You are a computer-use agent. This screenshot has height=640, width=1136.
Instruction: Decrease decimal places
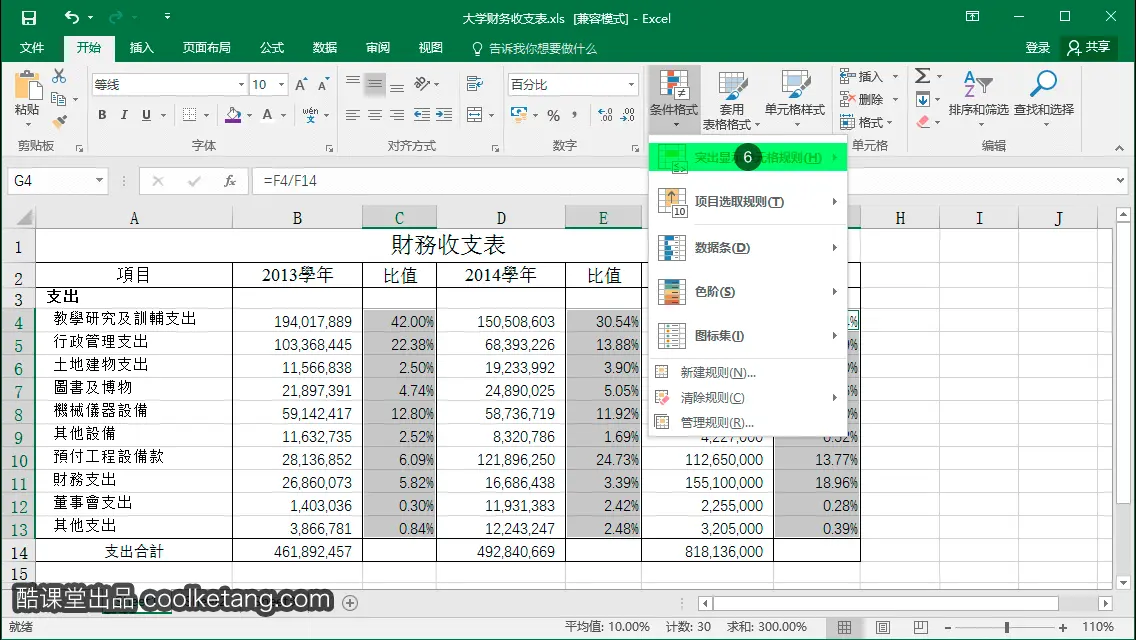[628, 115]
